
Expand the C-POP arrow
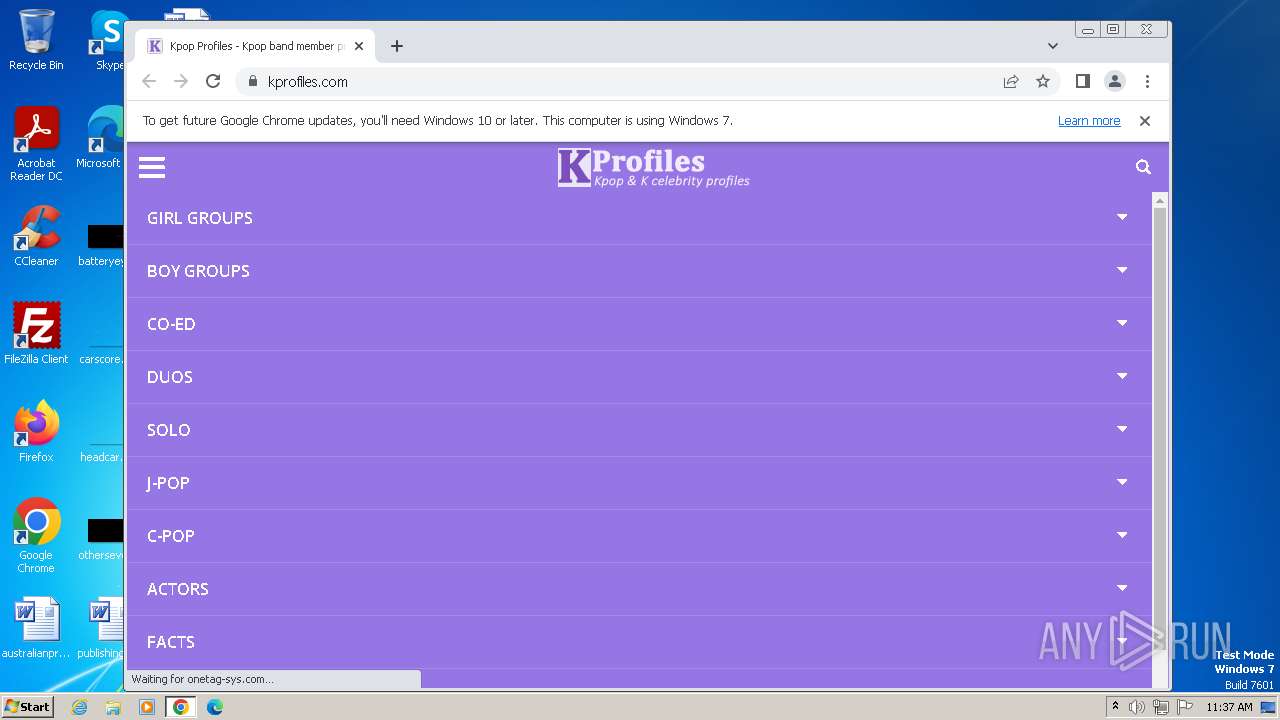[1122, 535]
